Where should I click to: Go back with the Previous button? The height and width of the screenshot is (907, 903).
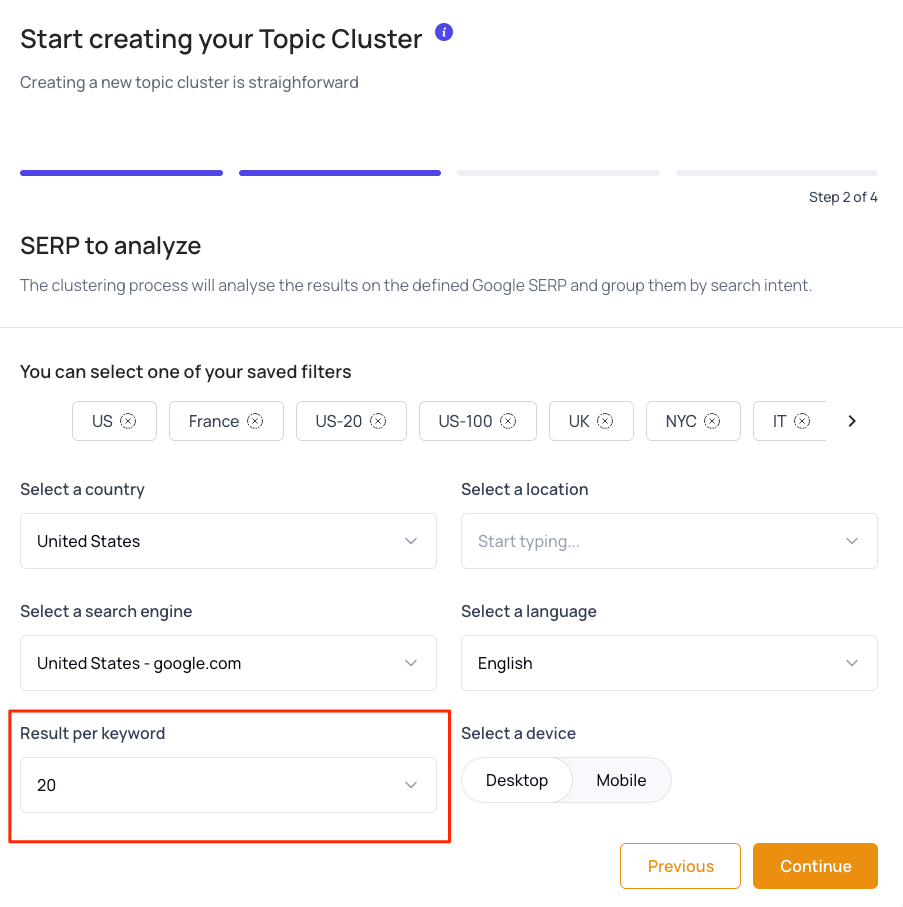pos(680,866)
